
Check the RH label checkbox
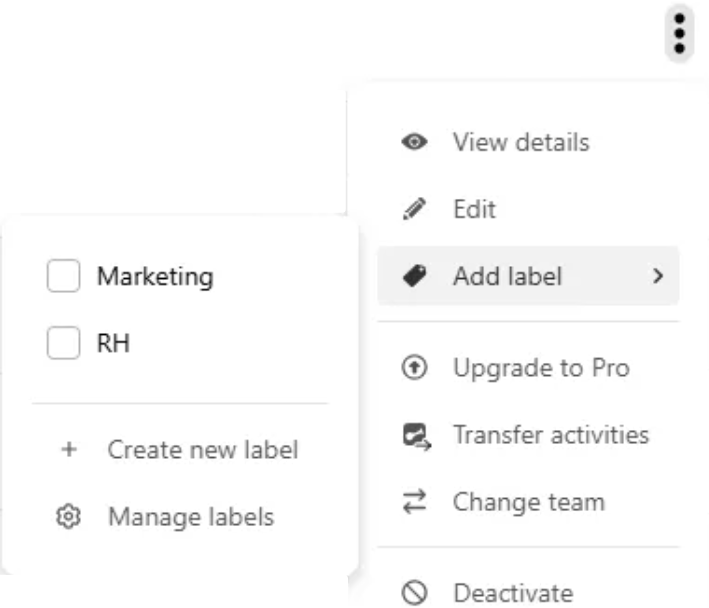pyautogui.click(x=63, y=344)
